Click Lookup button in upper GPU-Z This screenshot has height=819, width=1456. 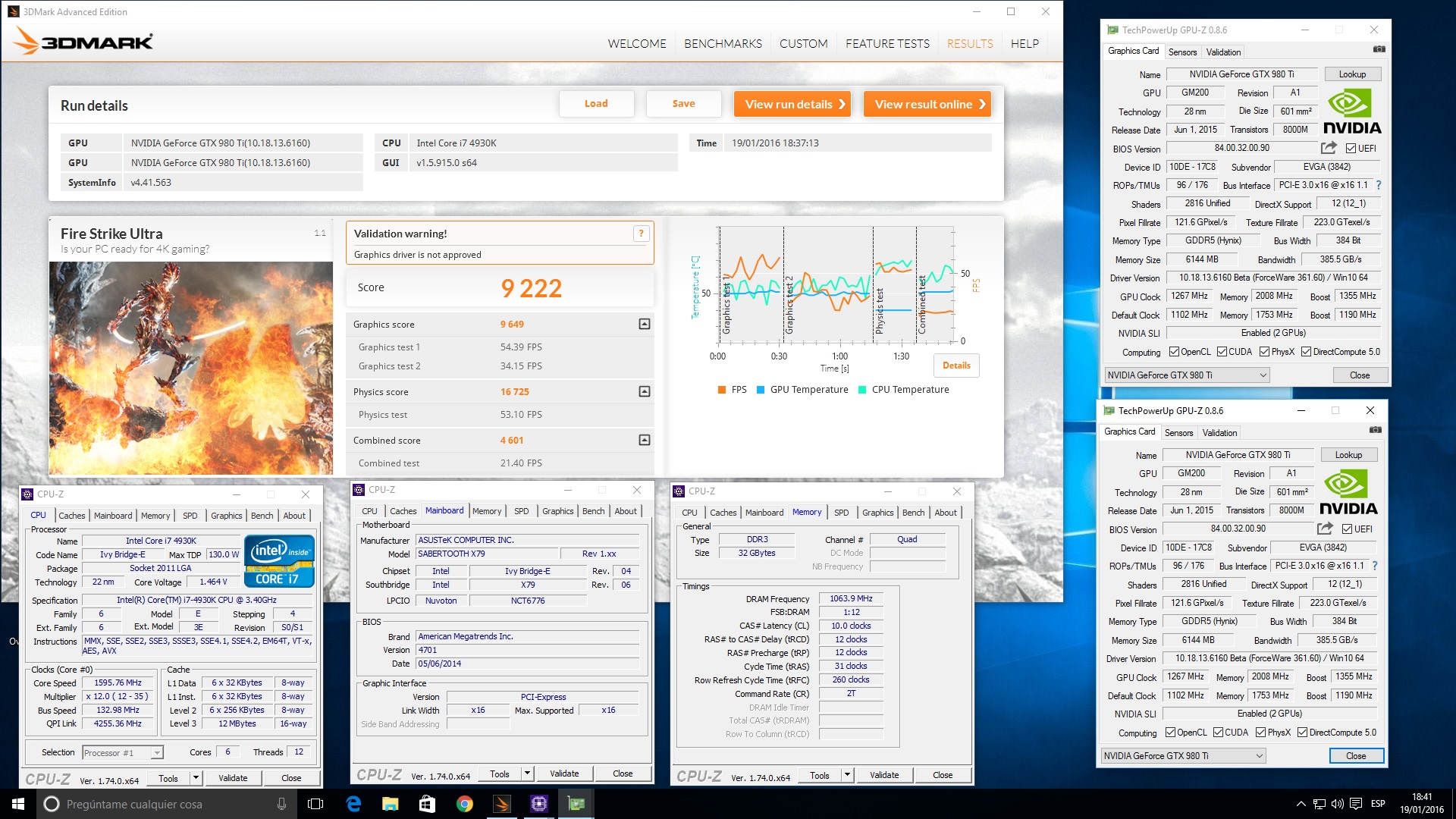pos(1352,74)
